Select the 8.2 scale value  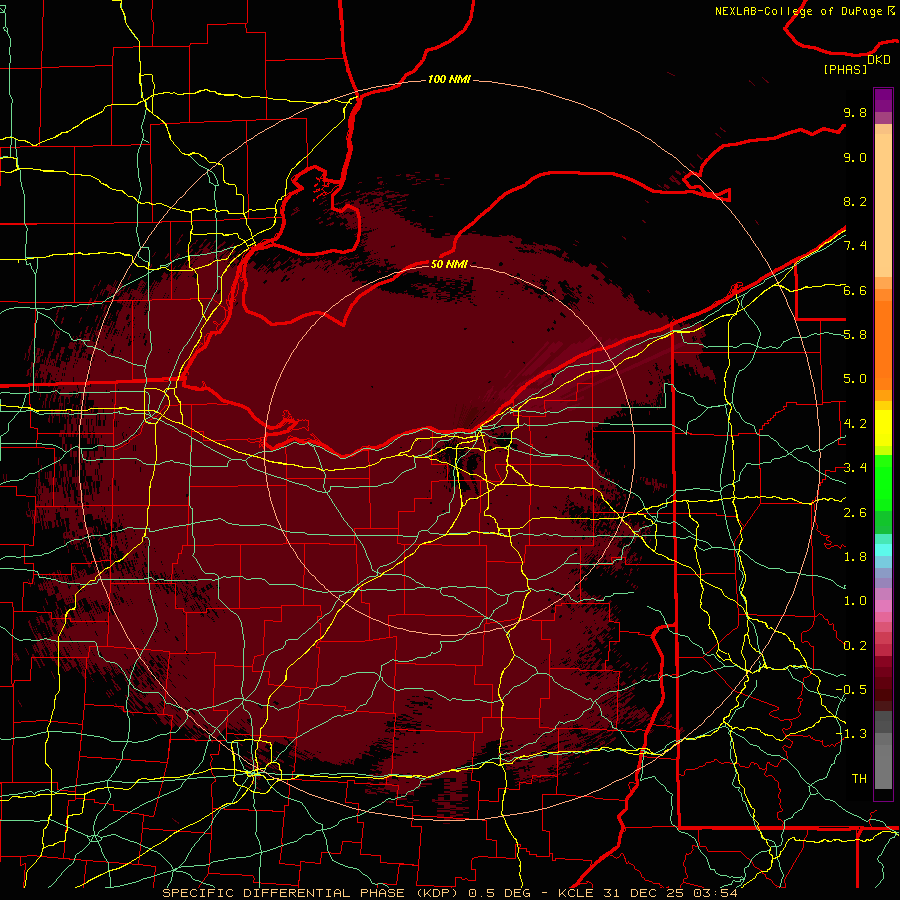[855, 201]
